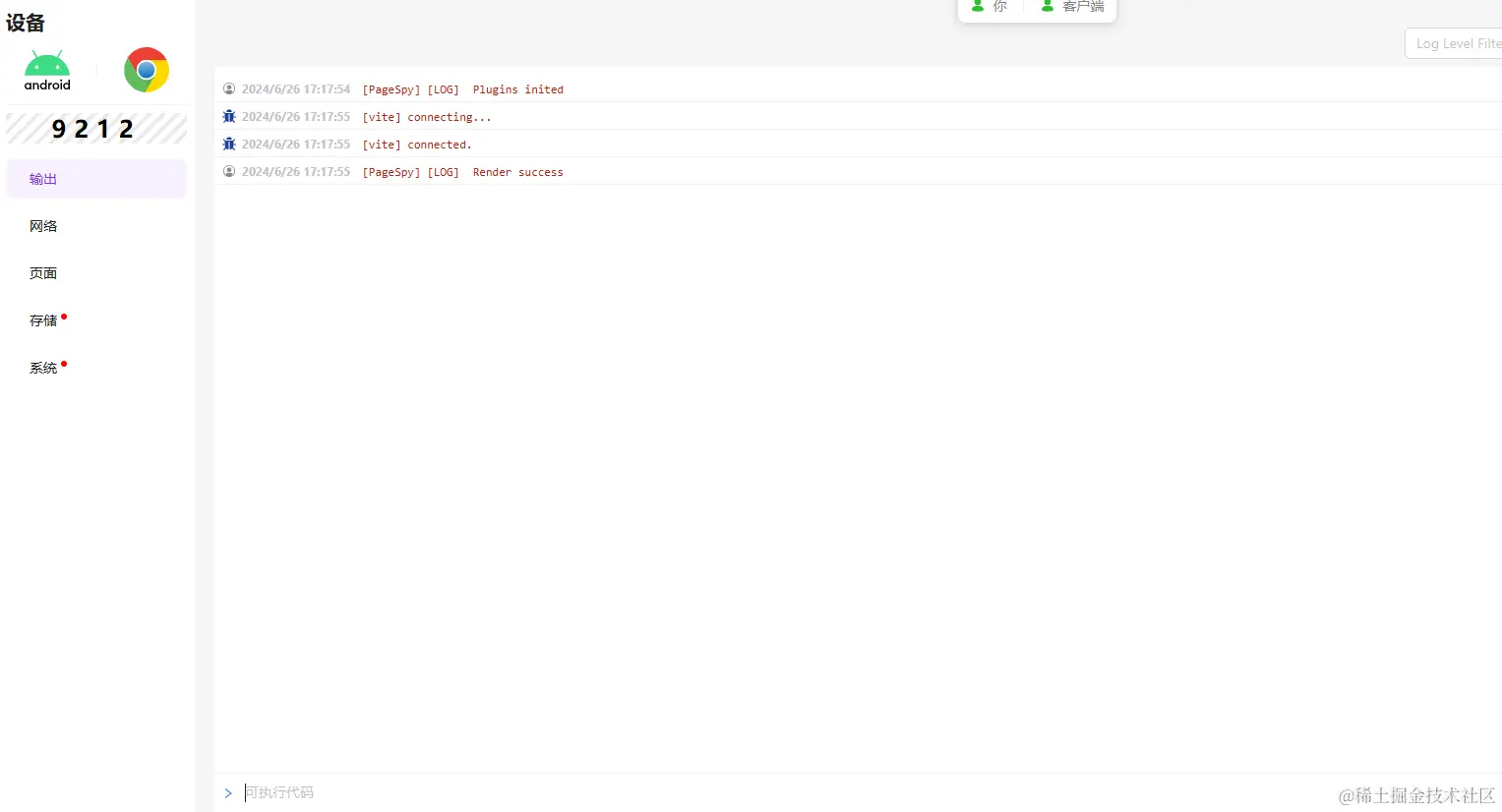Viewport: 1502px width, 812px height.
Task: Select the Render success log message
Action: click(x=463, y=172)
